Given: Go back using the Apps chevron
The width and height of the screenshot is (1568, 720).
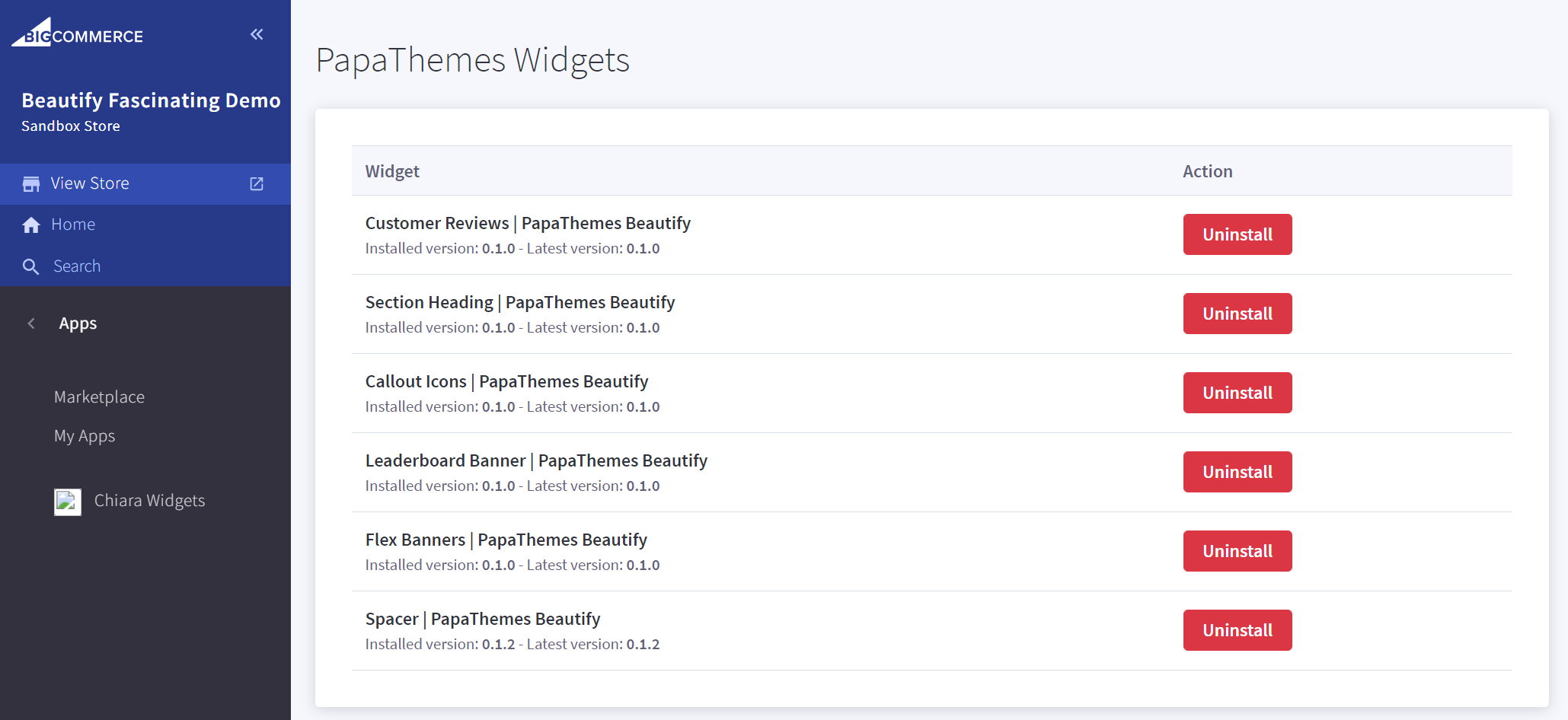Looking at the screenshot, I should click(31, 323).
